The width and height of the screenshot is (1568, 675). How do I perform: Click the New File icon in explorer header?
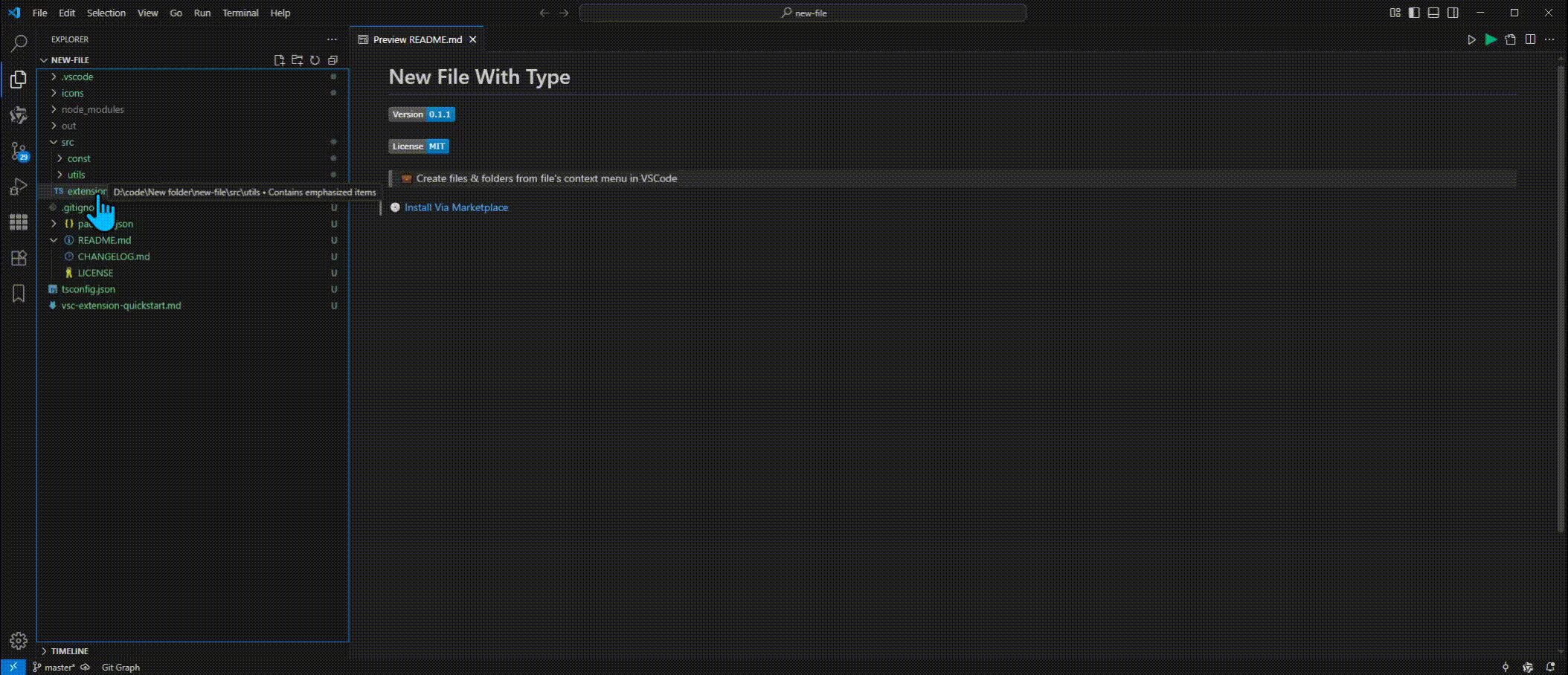coord(279,60)
